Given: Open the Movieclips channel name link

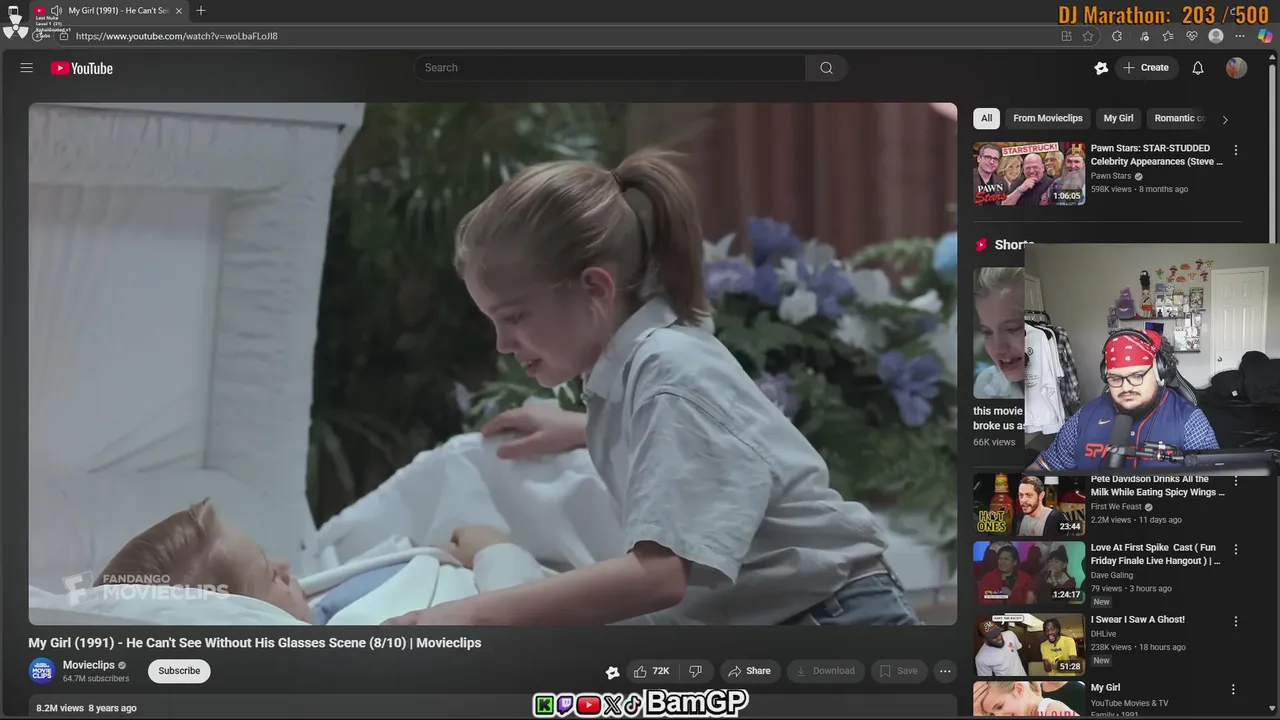Looking at the screenshot, I should pyautogui.click(x=89, y=665).
